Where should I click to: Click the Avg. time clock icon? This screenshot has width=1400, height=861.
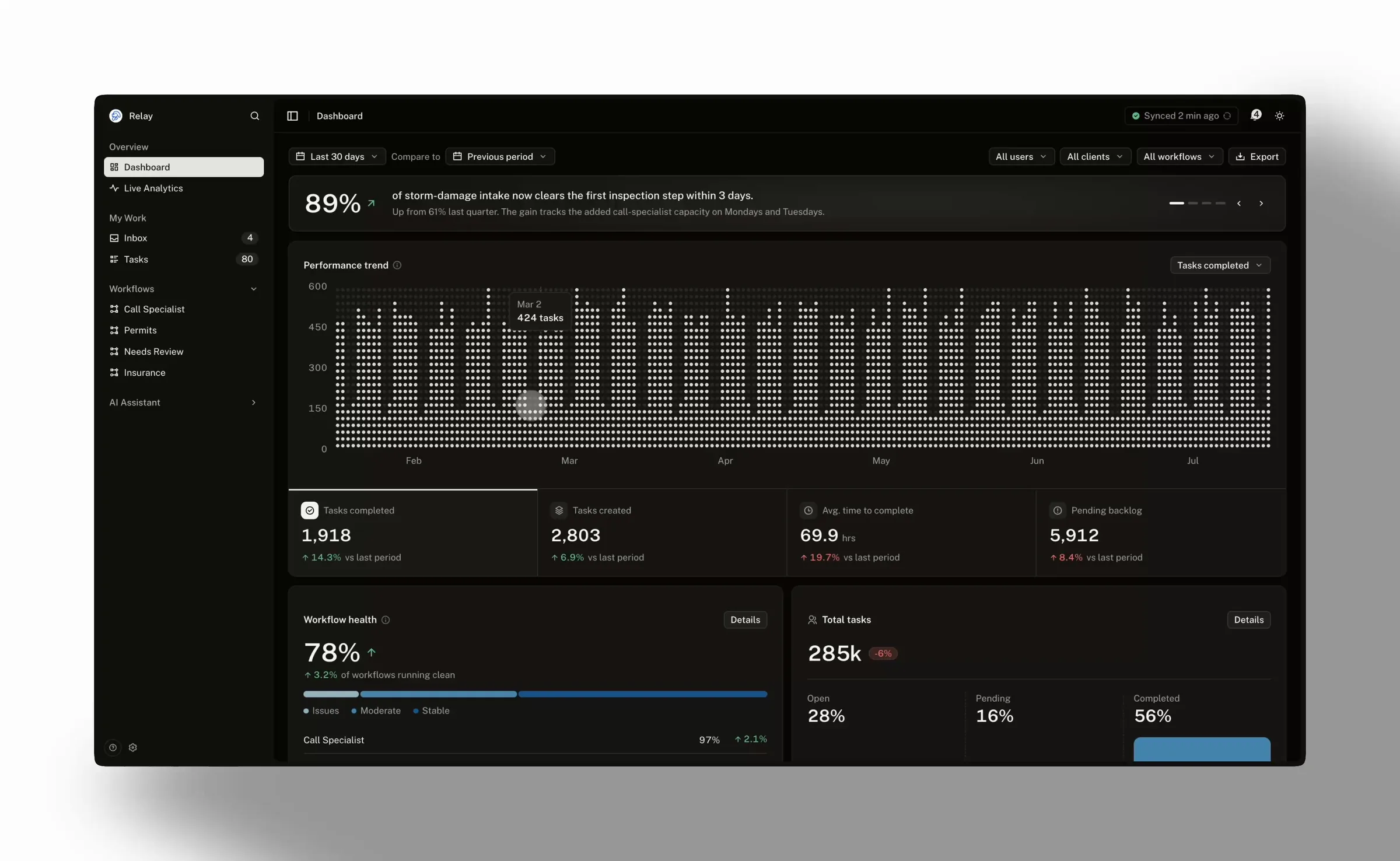[x=808, y=510]
